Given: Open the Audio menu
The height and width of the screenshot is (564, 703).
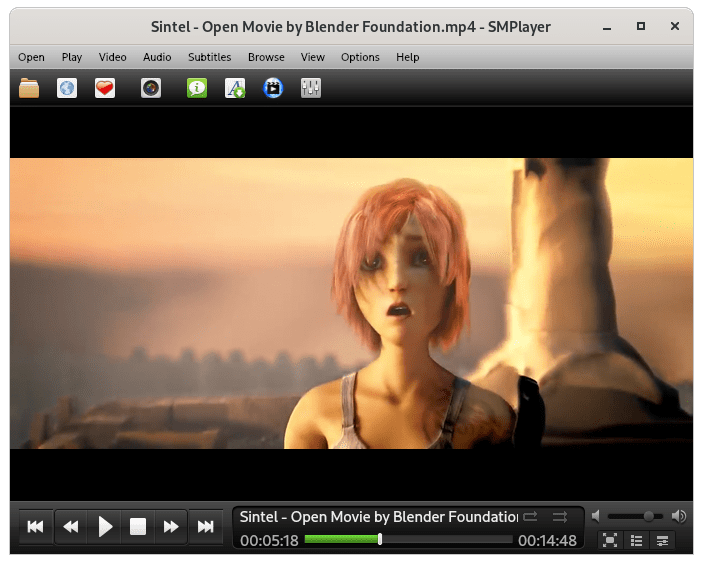Looking at the screenshot, I should (x=157, y=57).
